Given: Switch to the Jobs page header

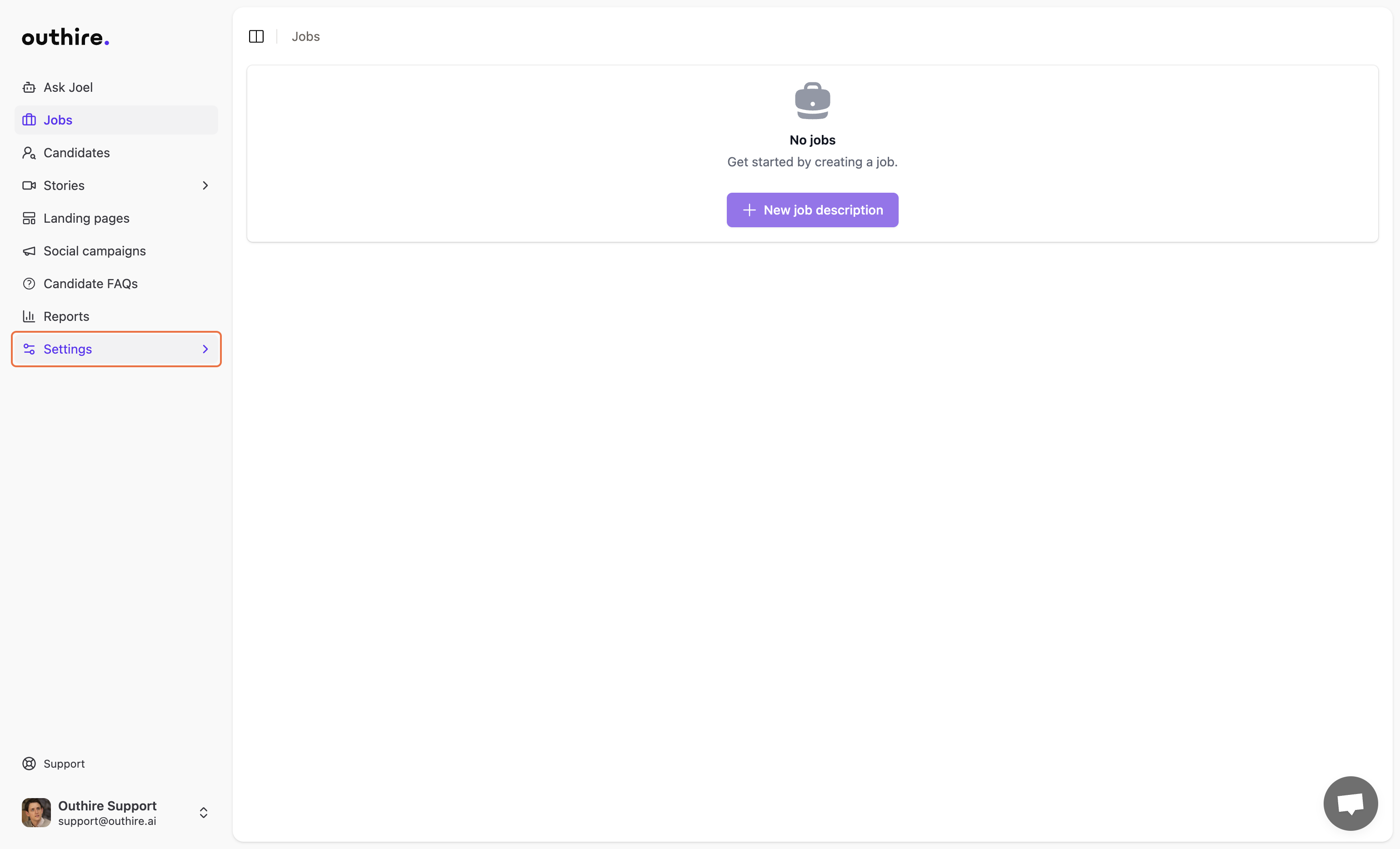Looking at the screenshot, I should click(x=305, y=36).
